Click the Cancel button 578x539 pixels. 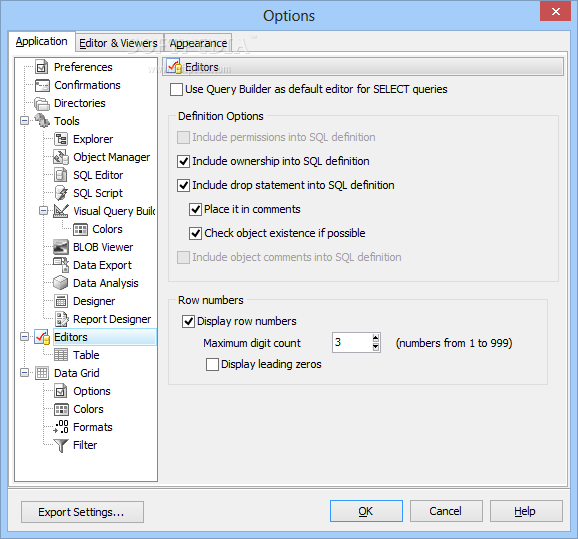click(x=446, y=511)
